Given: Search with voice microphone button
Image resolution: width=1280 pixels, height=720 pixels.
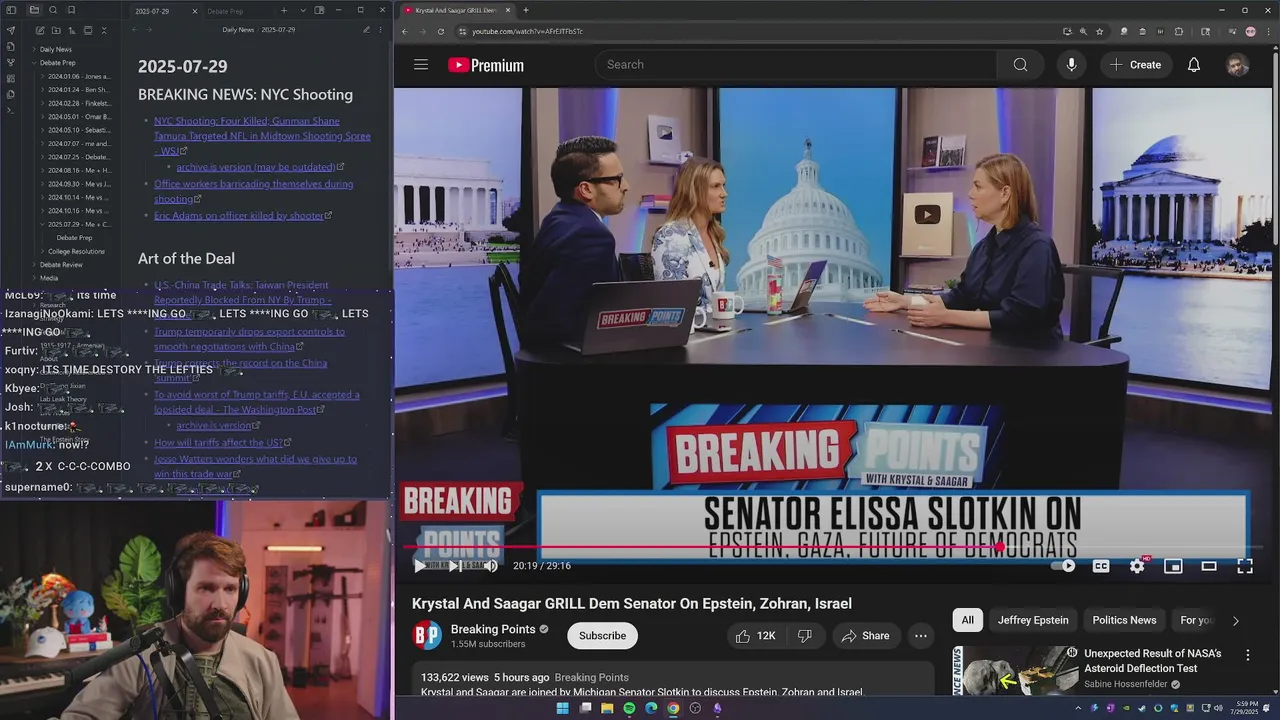Looking at the screenshot, I should [x=1071, y=65].
